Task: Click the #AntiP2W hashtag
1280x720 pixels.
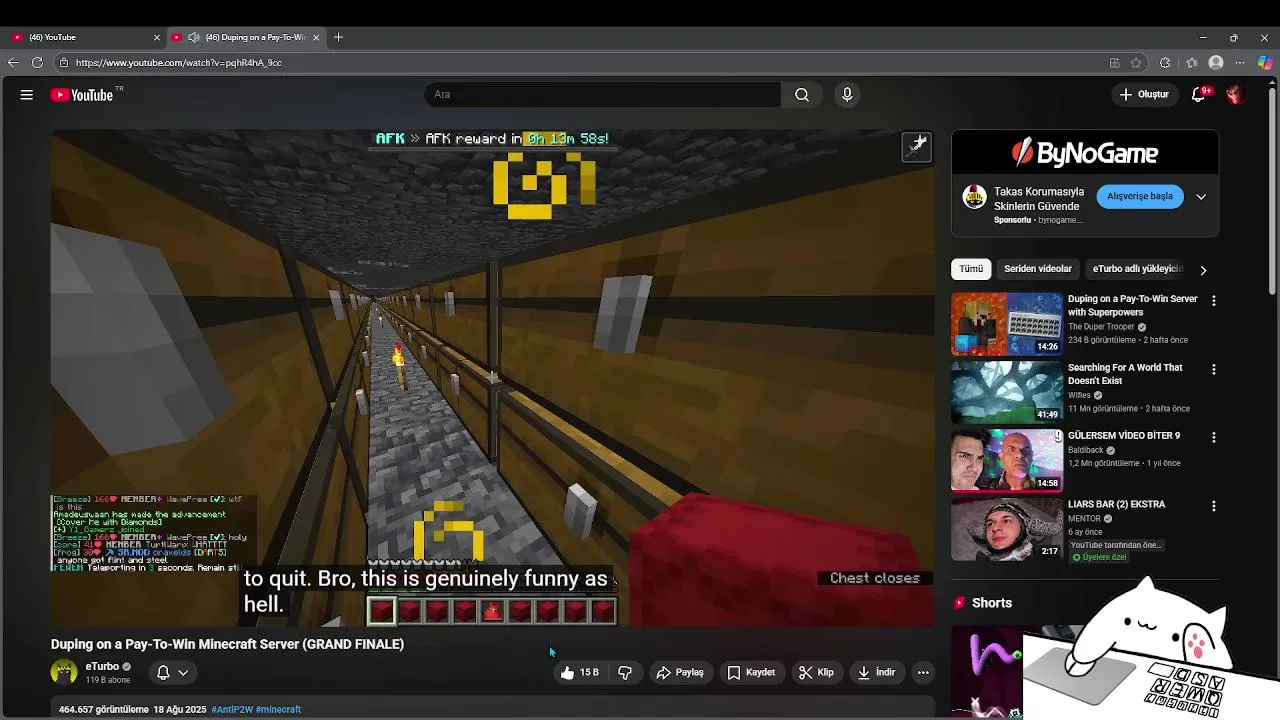Action: pyautogui.click(x=232, y=710)
